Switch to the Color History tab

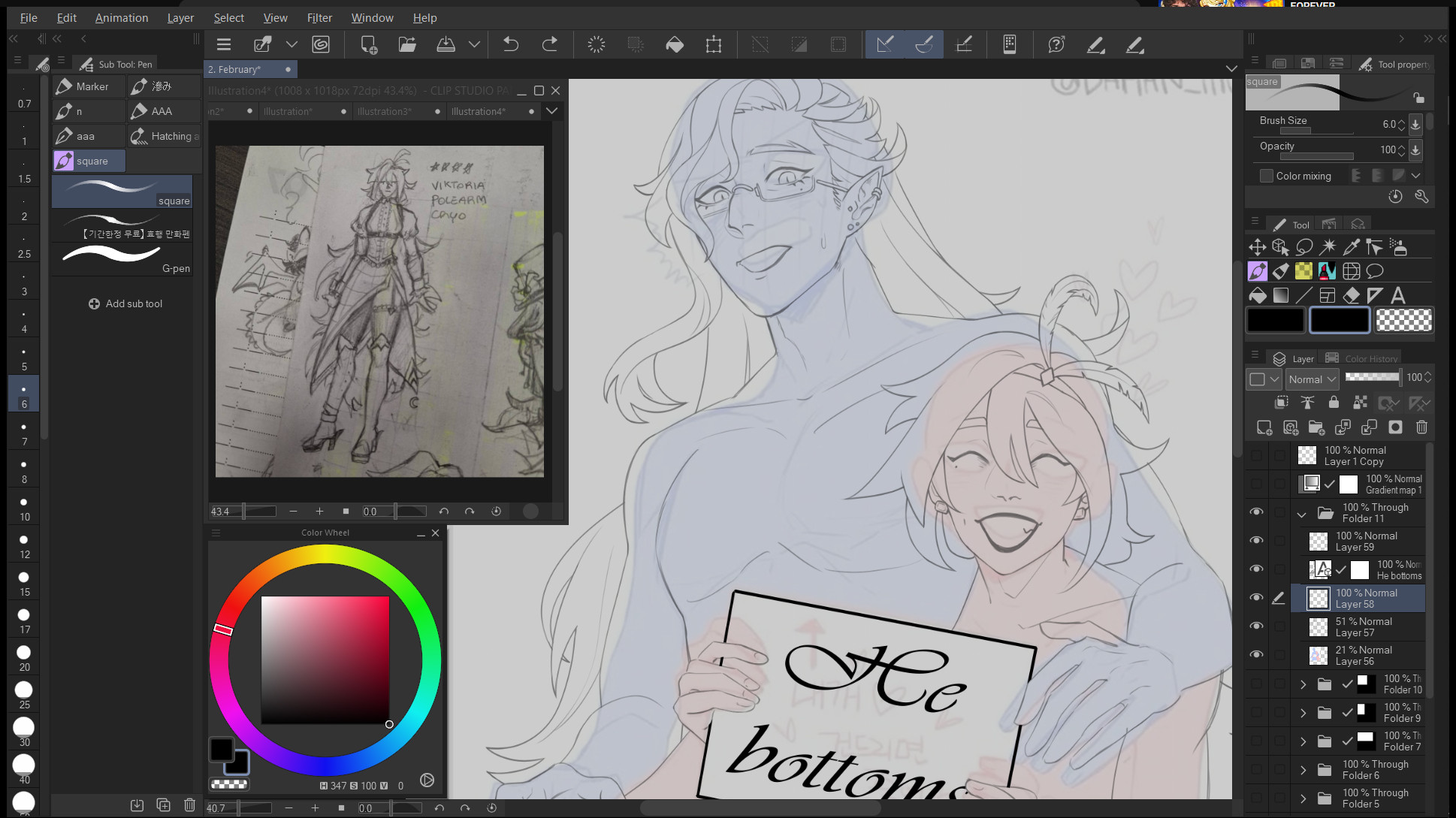click(1362, 358)
